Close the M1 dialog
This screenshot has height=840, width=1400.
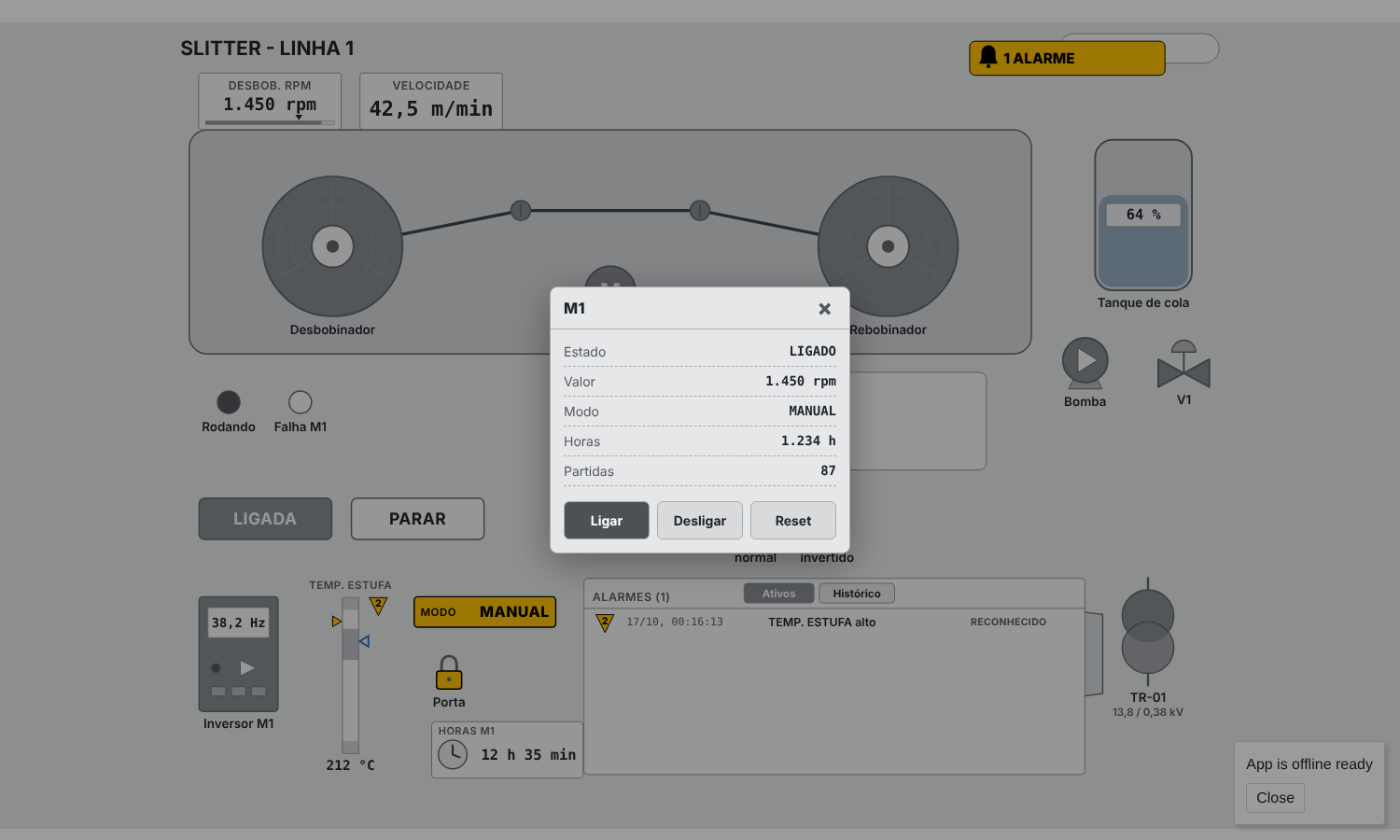click(824, 309)
